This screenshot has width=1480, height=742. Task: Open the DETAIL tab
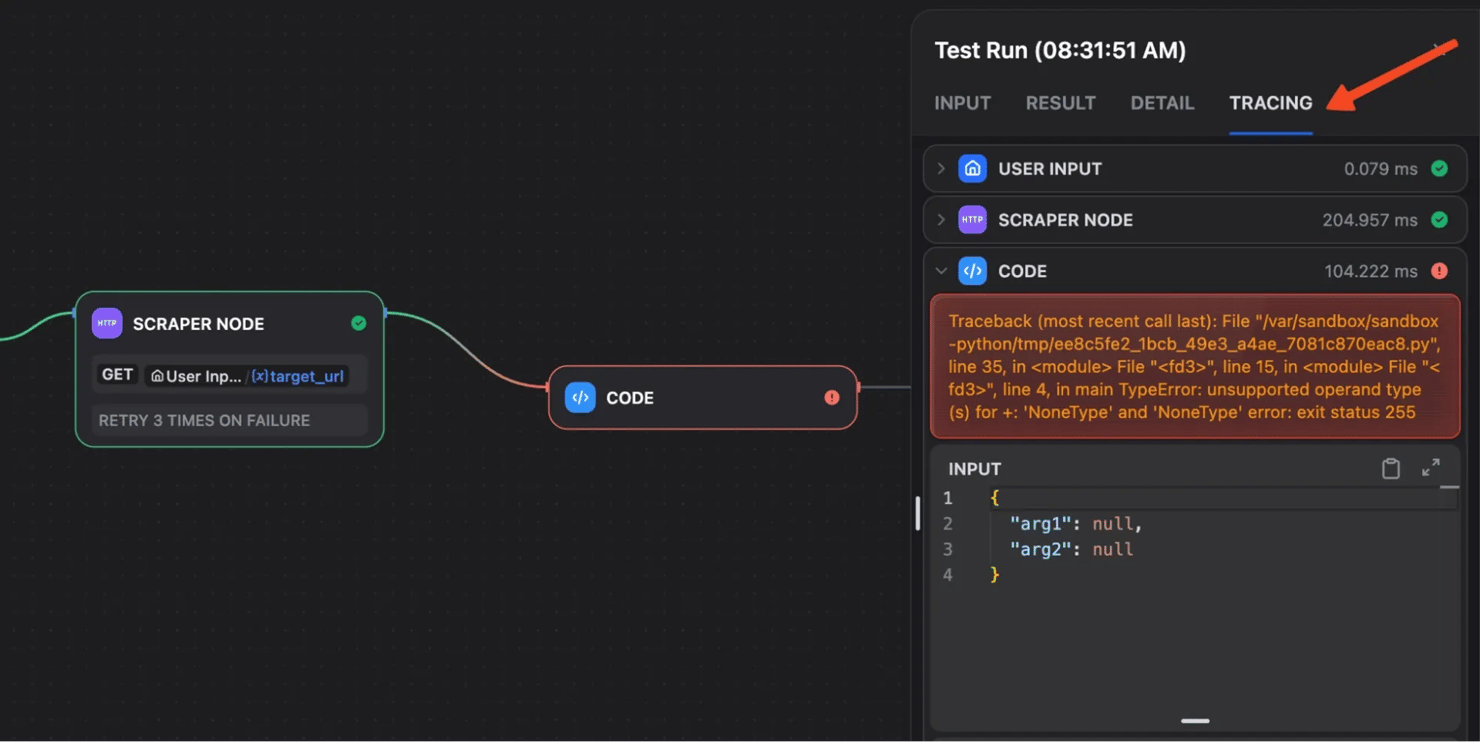(x=1162, y=103)
